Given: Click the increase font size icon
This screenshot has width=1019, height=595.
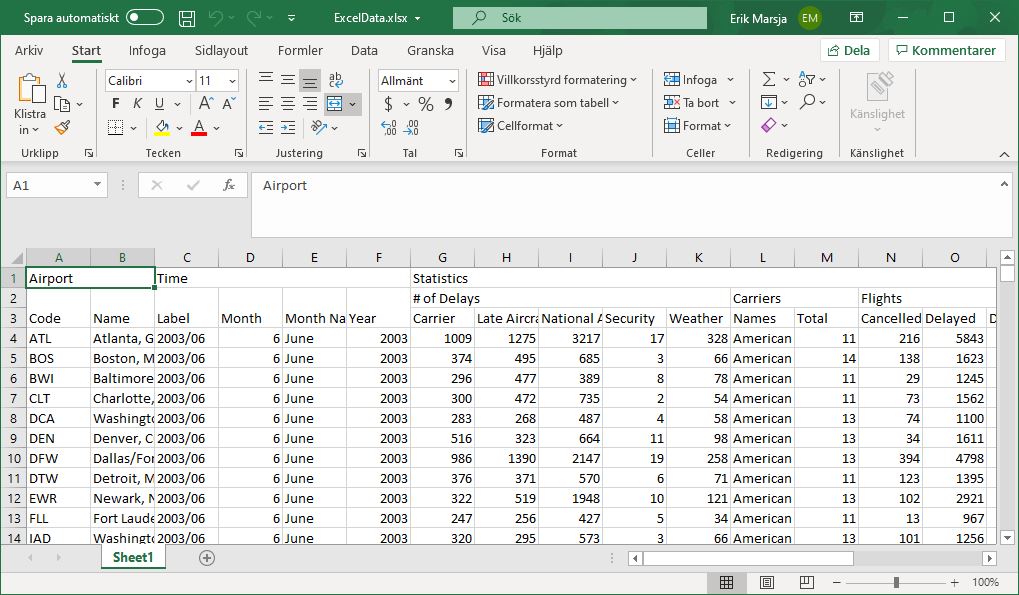Looking at the screenshot, I should click(205, 104).
